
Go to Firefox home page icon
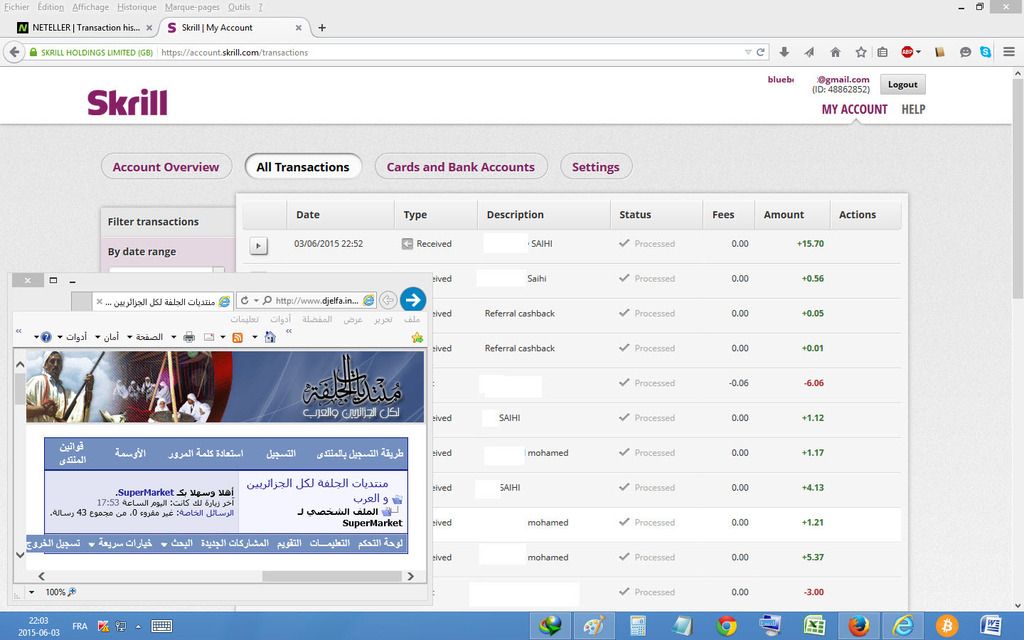pos(835,52)
